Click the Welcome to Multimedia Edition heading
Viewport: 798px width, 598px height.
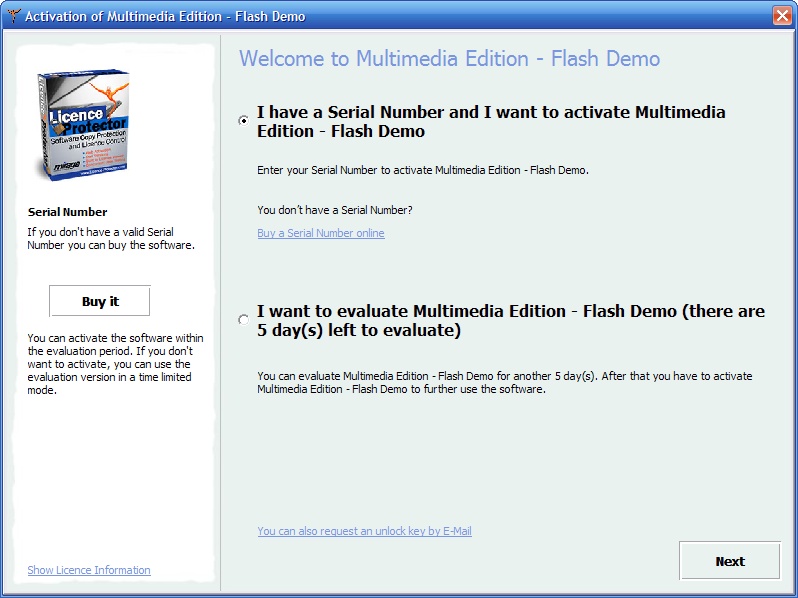tap(449, 58)
